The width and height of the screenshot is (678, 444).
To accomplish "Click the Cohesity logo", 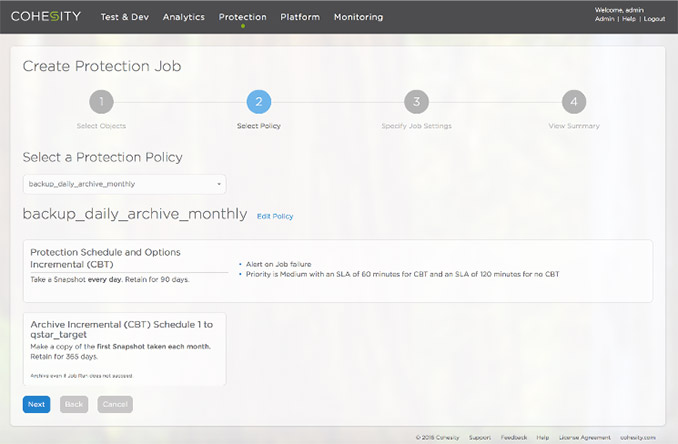I will (x=46, y=17).
